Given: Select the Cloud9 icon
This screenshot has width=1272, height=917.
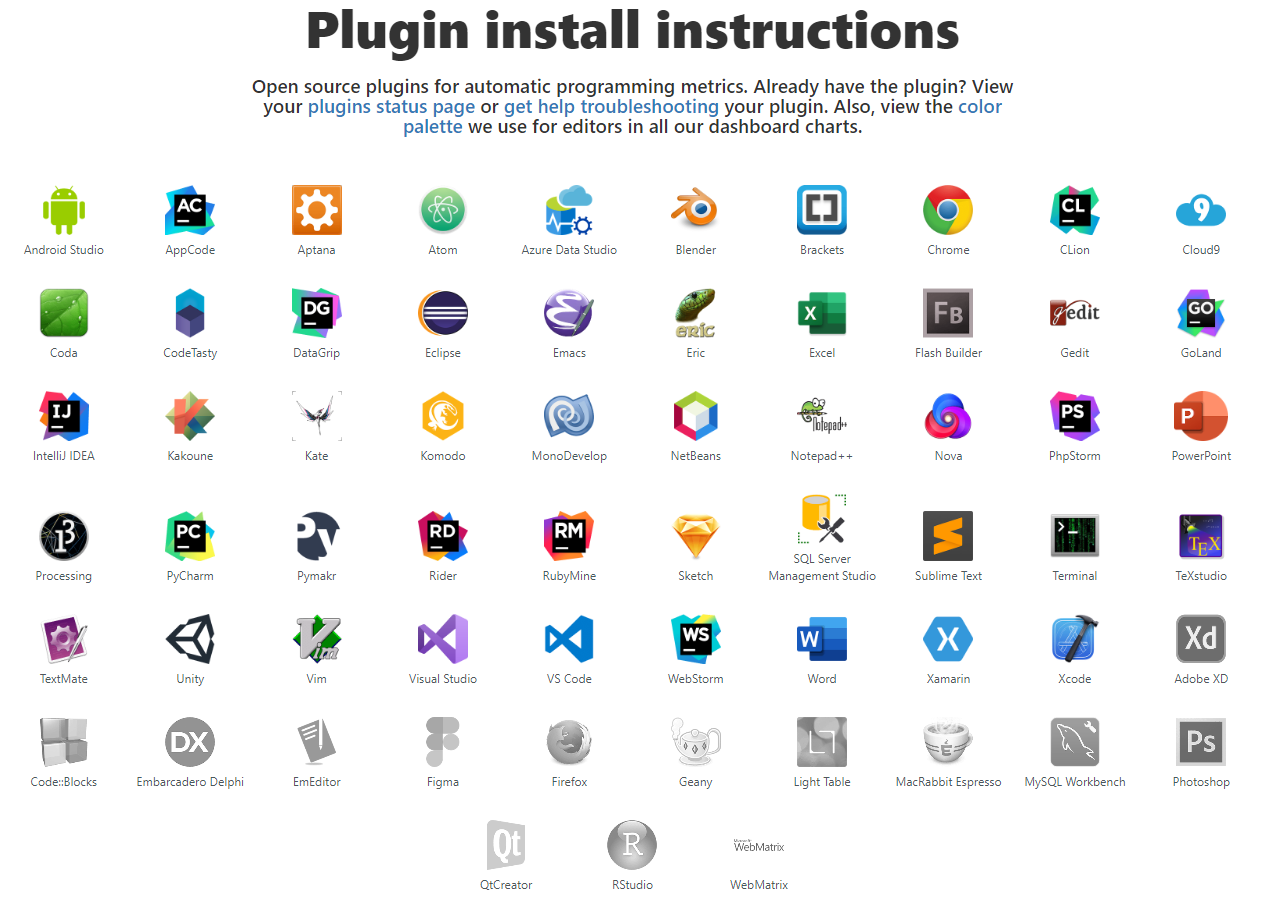Looking at the screenshot, I should (x=1201, y=210).
